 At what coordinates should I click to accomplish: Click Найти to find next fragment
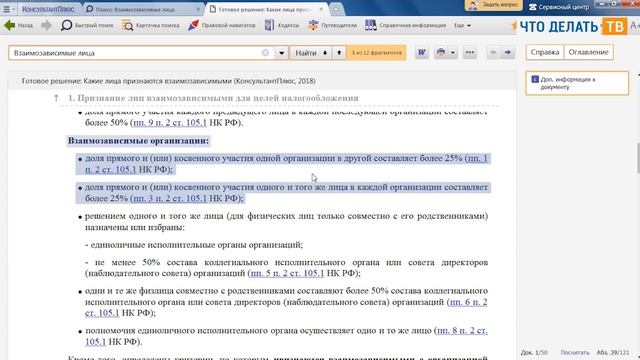(310, 53)
